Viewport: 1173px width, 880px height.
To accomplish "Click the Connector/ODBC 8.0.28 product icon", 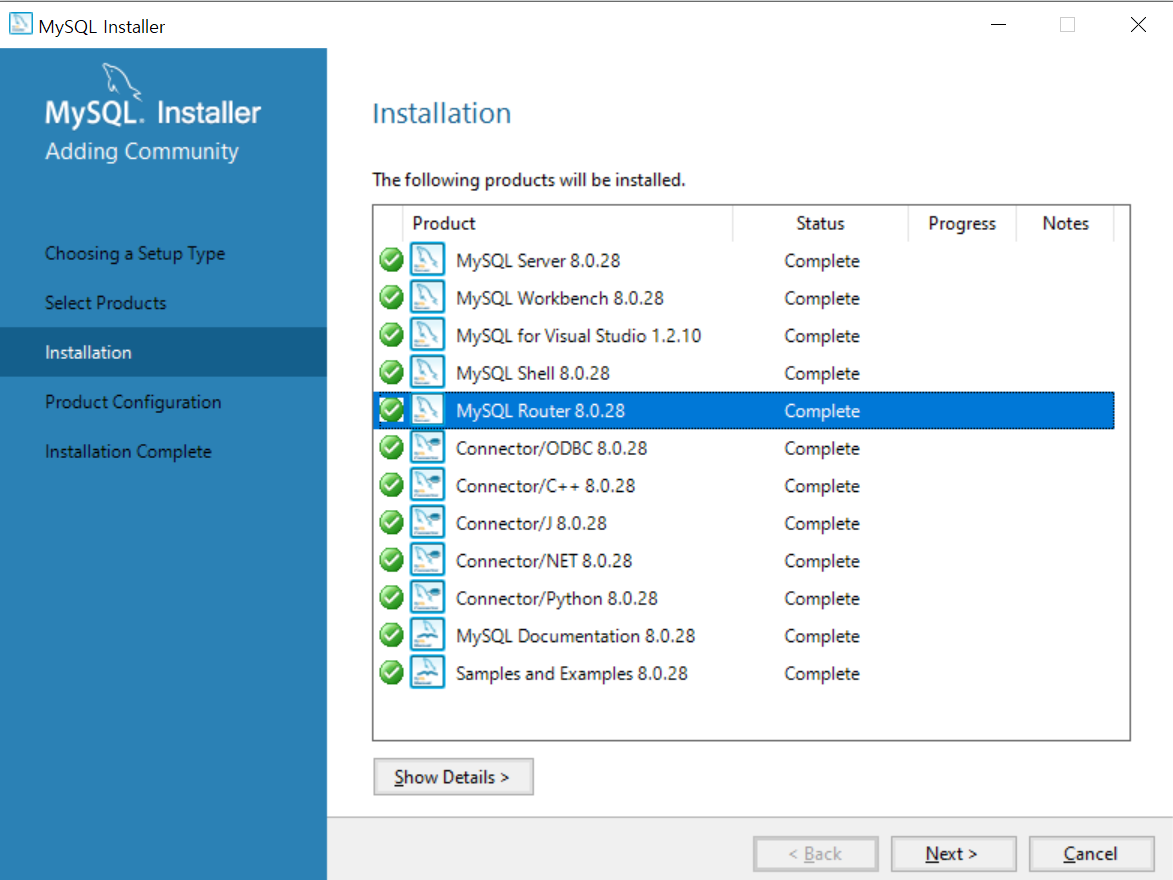I will point(427,447).
